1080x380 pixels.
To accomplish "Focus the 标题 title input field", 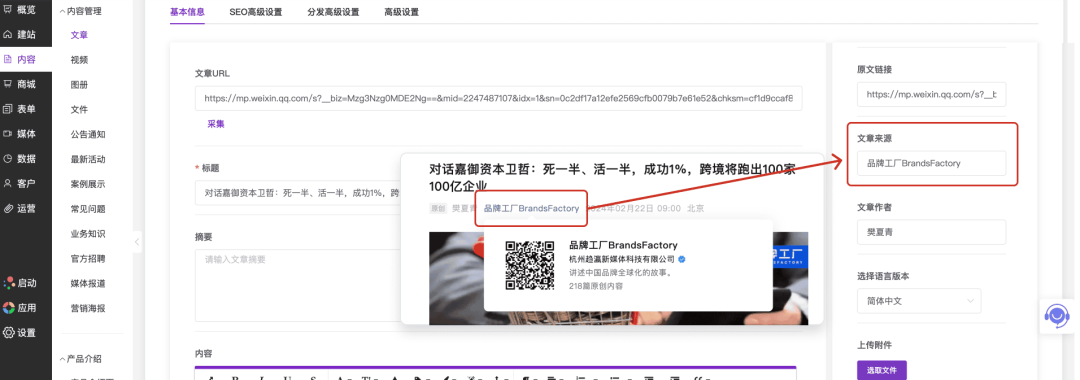I will point(298,193).
